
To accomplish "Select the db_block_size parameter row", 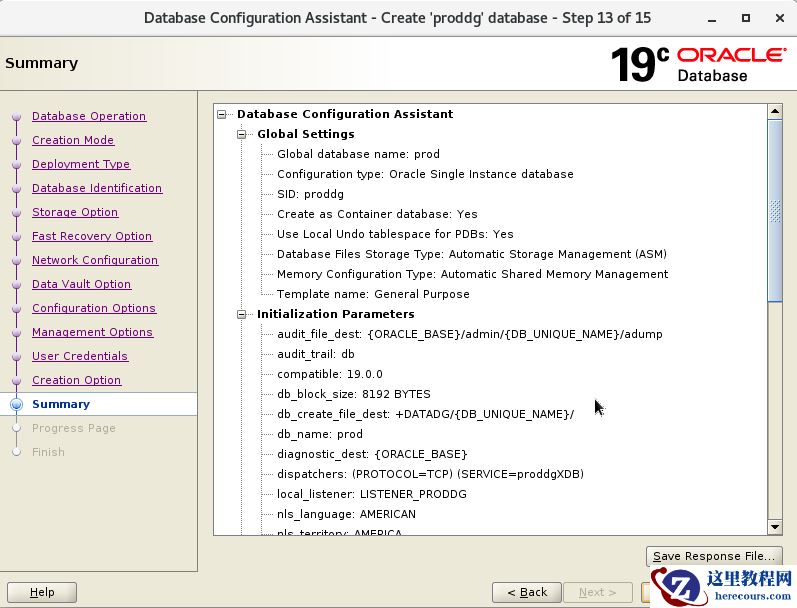I will [354, 394].
